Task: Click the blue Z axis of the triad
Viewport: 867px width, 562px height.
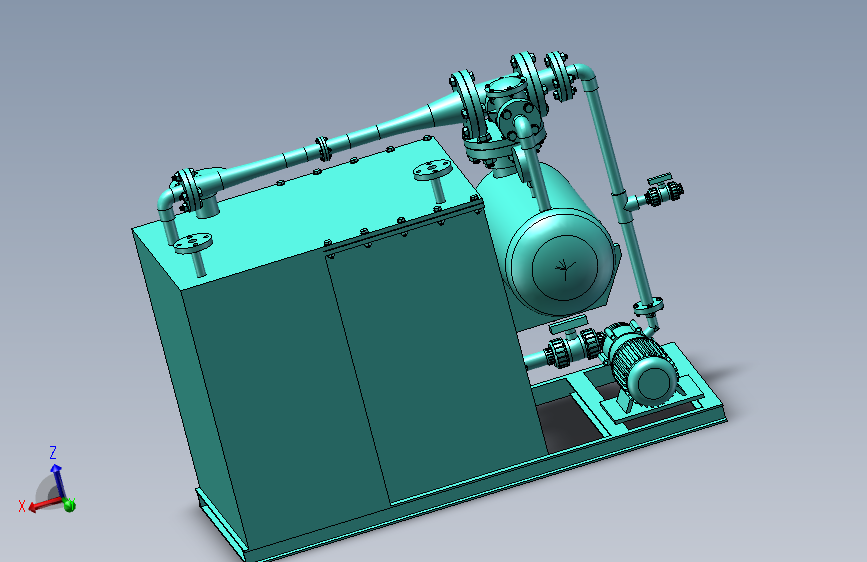Action: click(x=57, y=480)
